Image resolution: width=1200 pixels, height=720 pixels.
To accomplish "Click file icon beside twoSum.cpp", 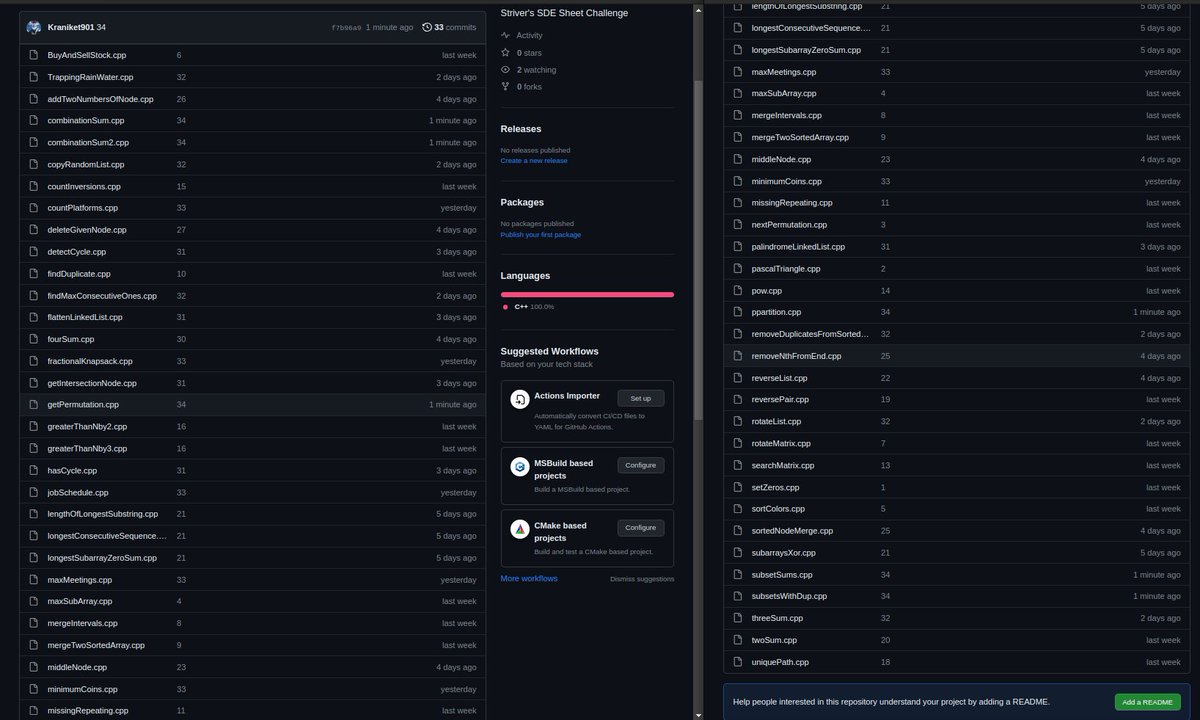I will point(738,640).
